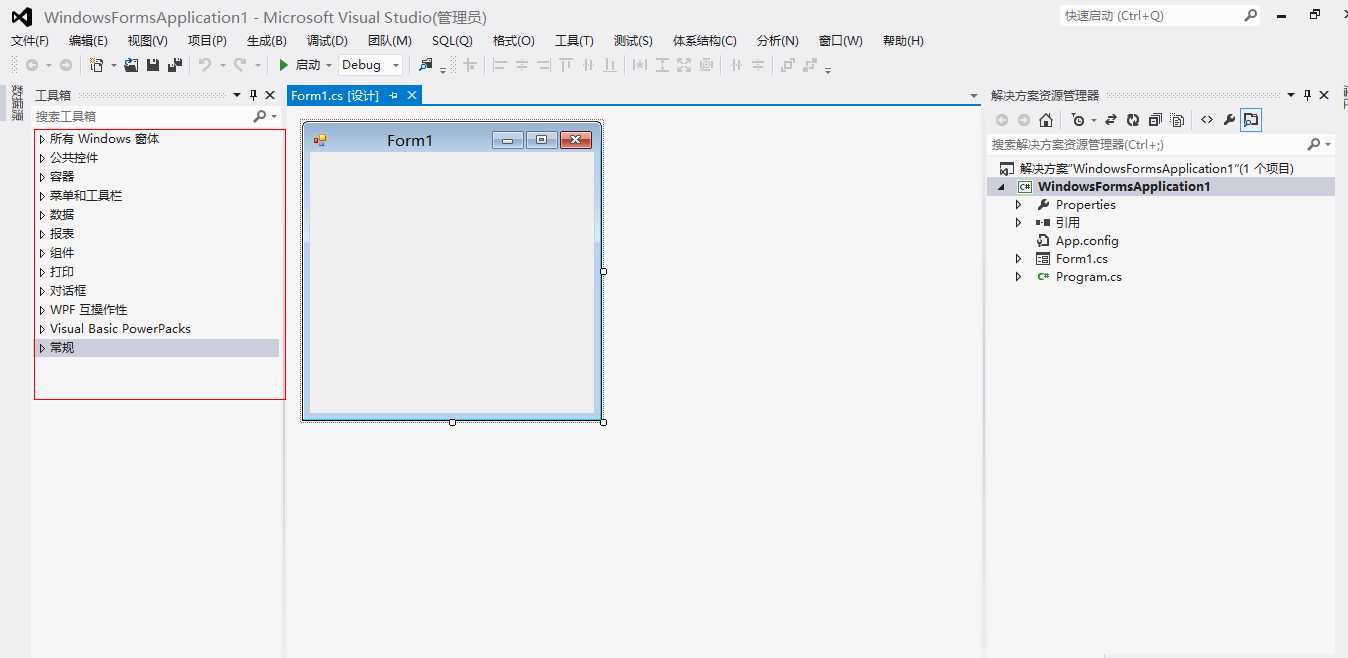The image size is (1348, 658).
Task: Close the Form1.cs design tab
Action: [x=411, y=95]
